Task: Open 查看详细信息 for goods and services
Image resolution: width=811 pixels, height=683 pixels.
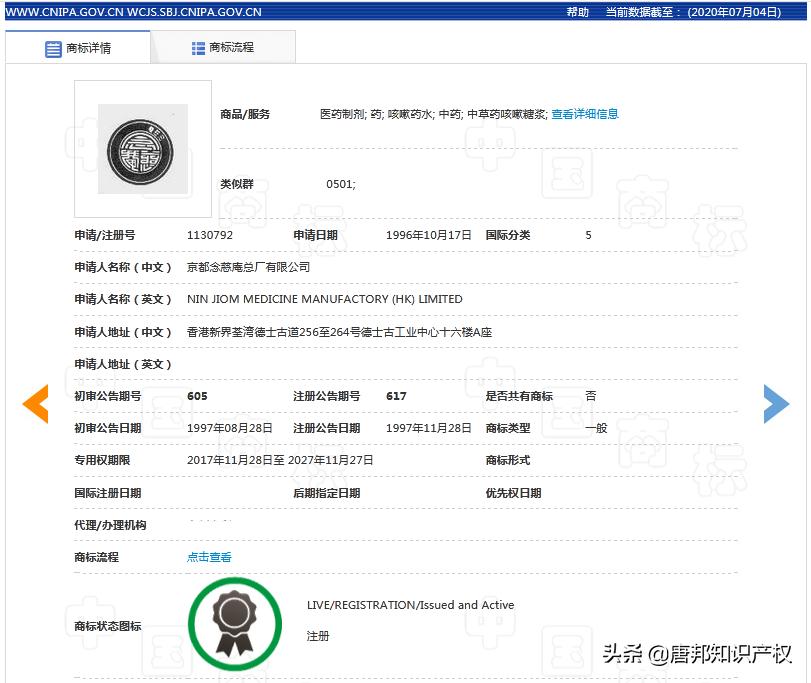Action: pyautogui.click(x=587, y=114)
